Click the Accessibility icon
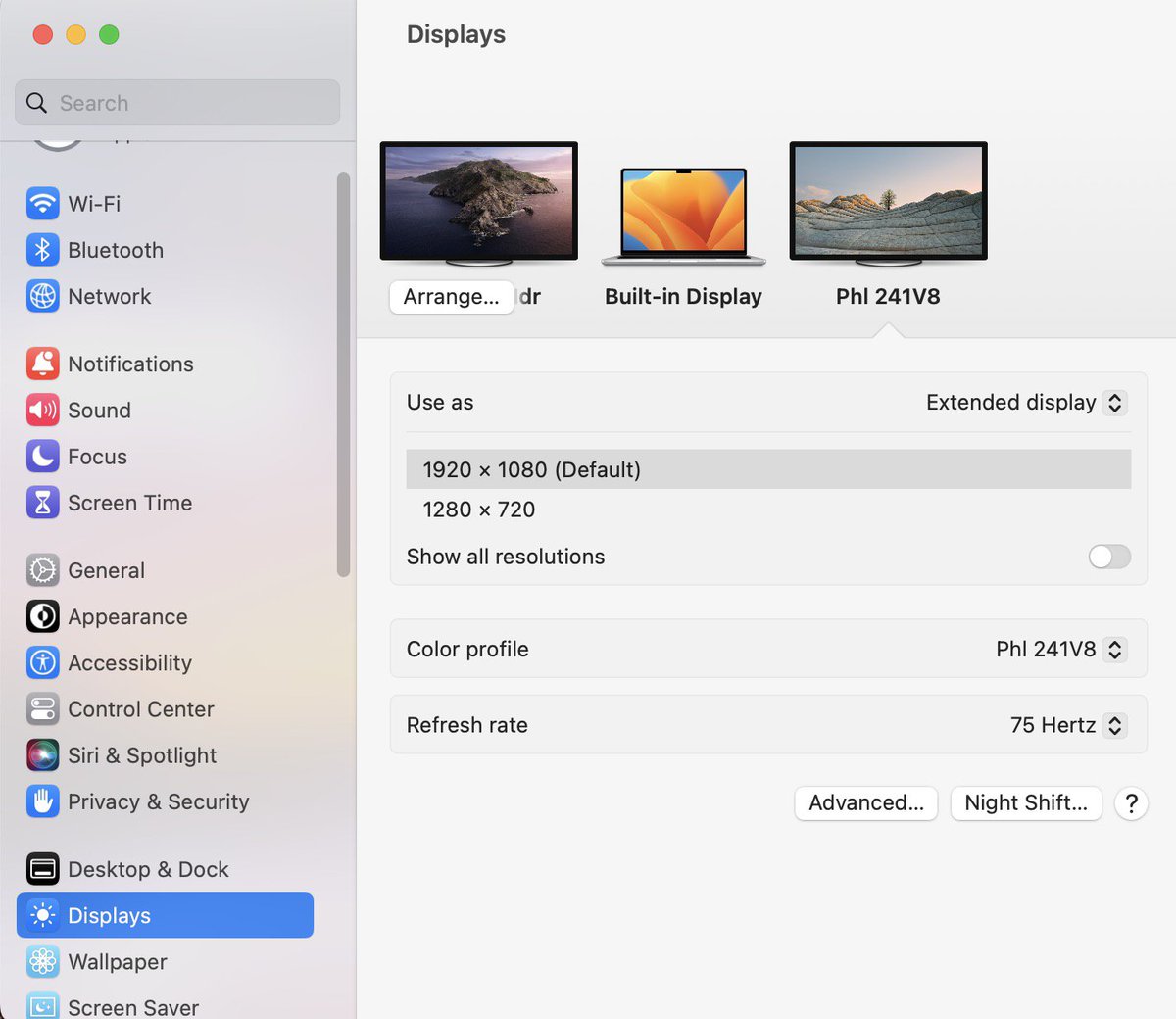Viewport: 1176px width, 1019px height. tap(42, 662)
